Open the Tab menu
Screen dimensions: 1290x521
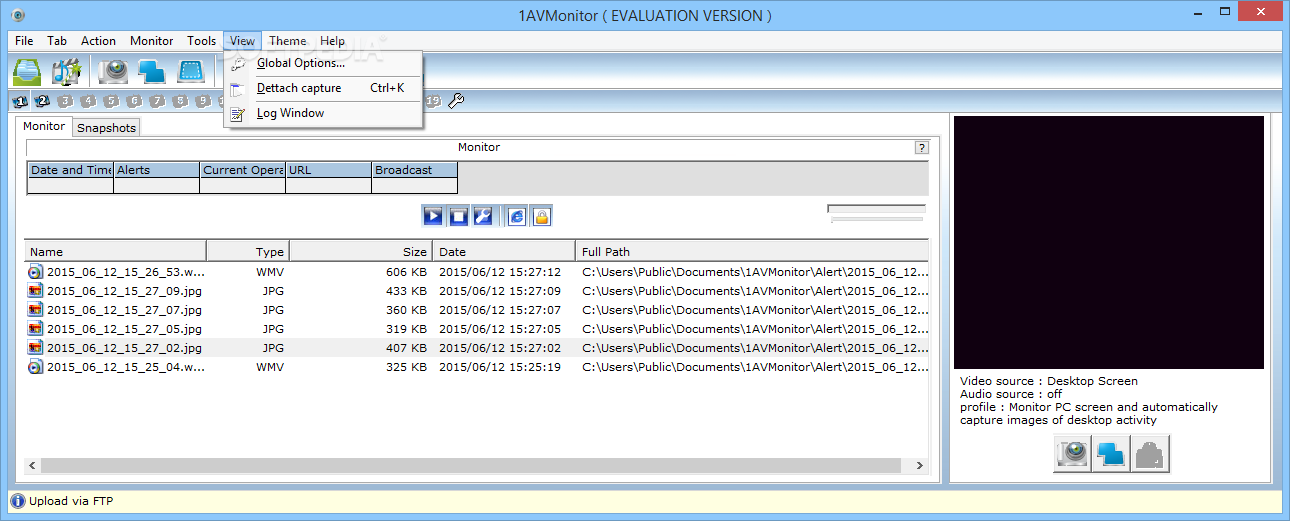pos(57,41)
